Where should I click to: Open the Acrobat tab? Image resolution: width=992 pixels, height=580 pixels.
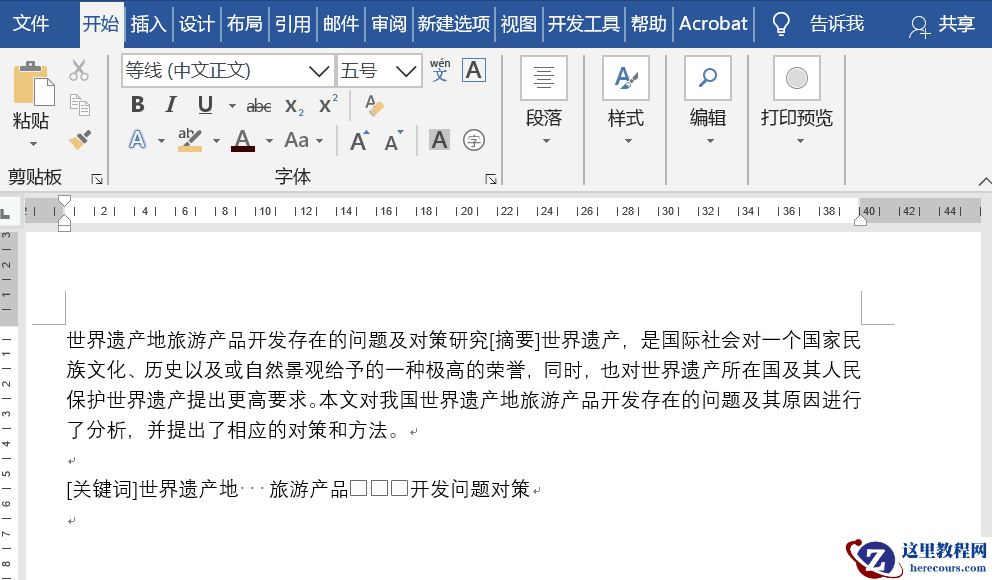click(x=713, y=24)
